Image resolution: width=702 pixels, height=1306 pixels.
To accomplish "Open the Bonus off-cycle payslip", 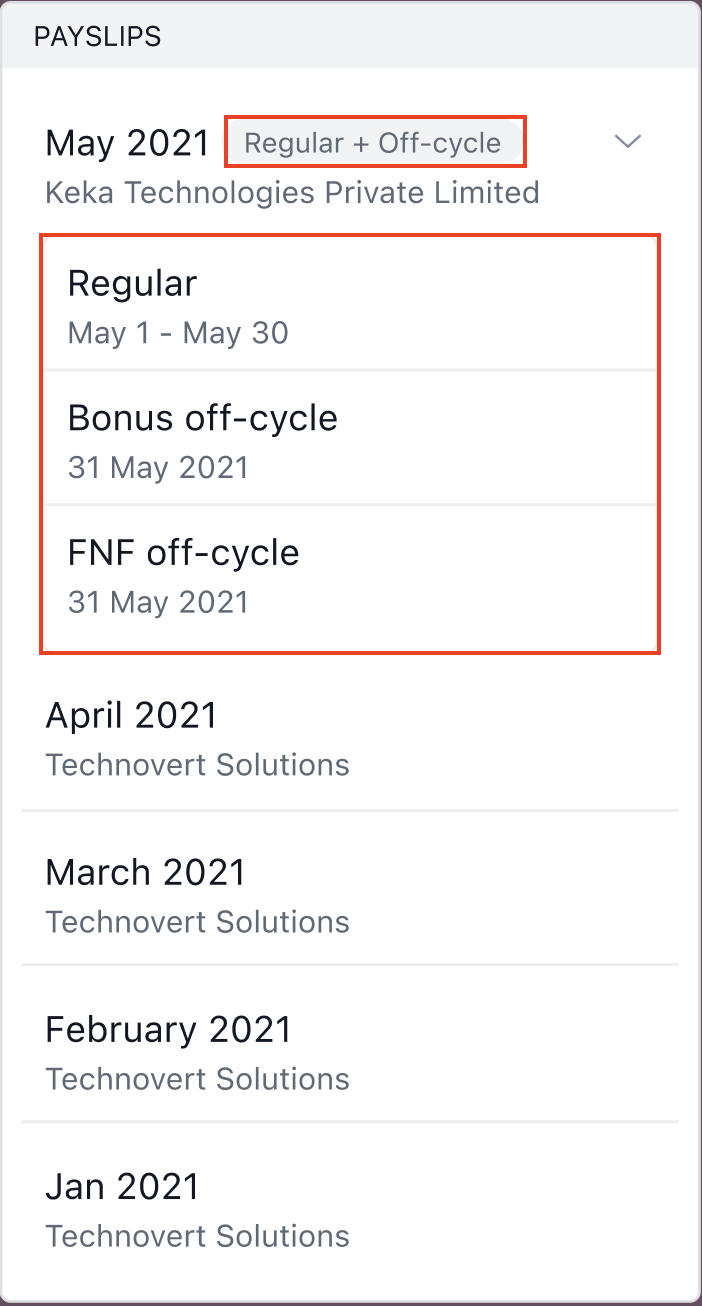I will 348,438.
